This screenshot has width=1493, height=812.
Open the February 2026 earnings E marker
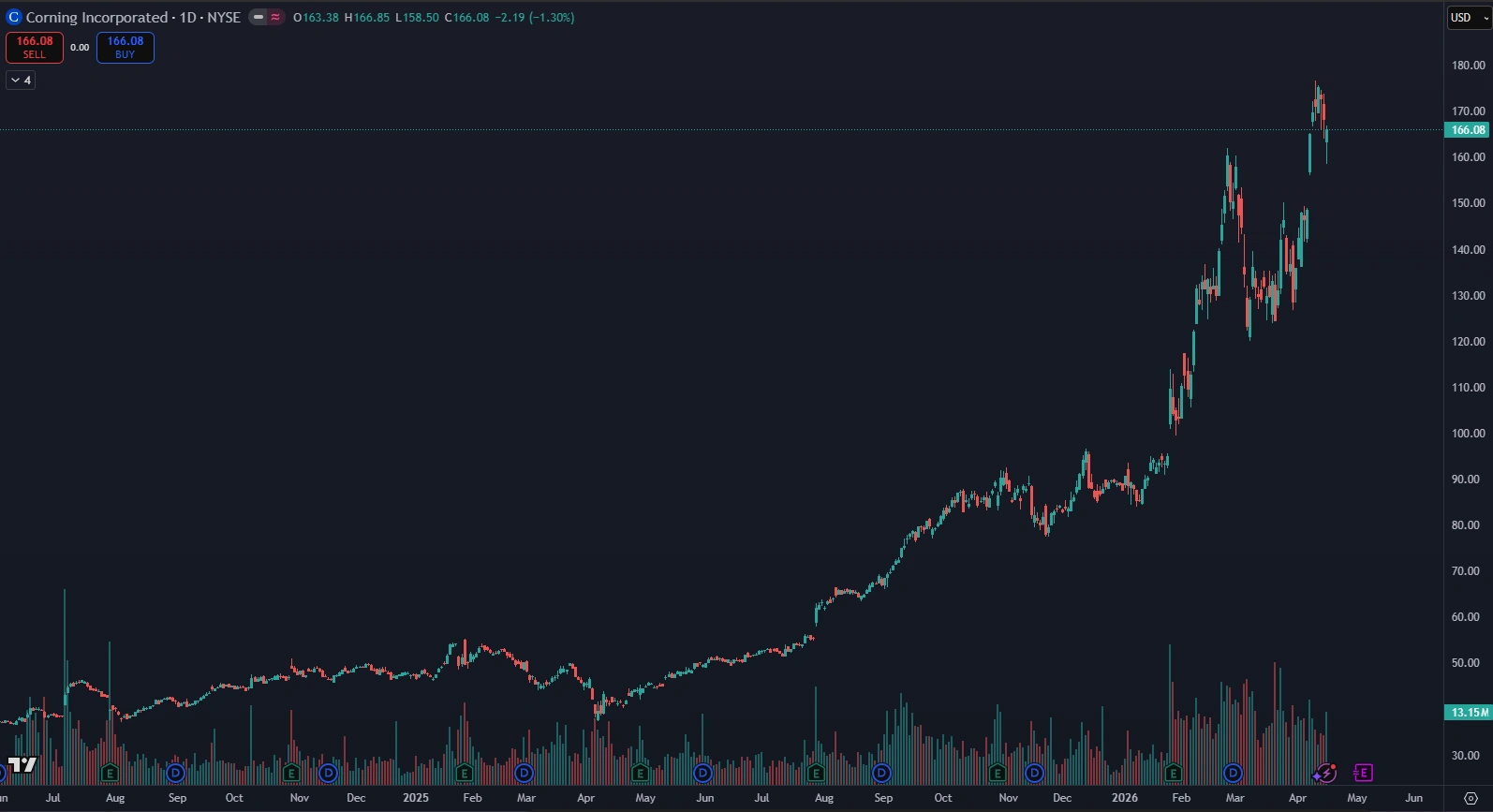click(x=1174, y=773)
